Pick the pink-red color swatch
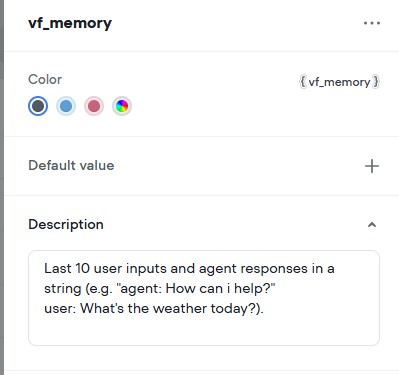399x375 pixels. [94, 106]
